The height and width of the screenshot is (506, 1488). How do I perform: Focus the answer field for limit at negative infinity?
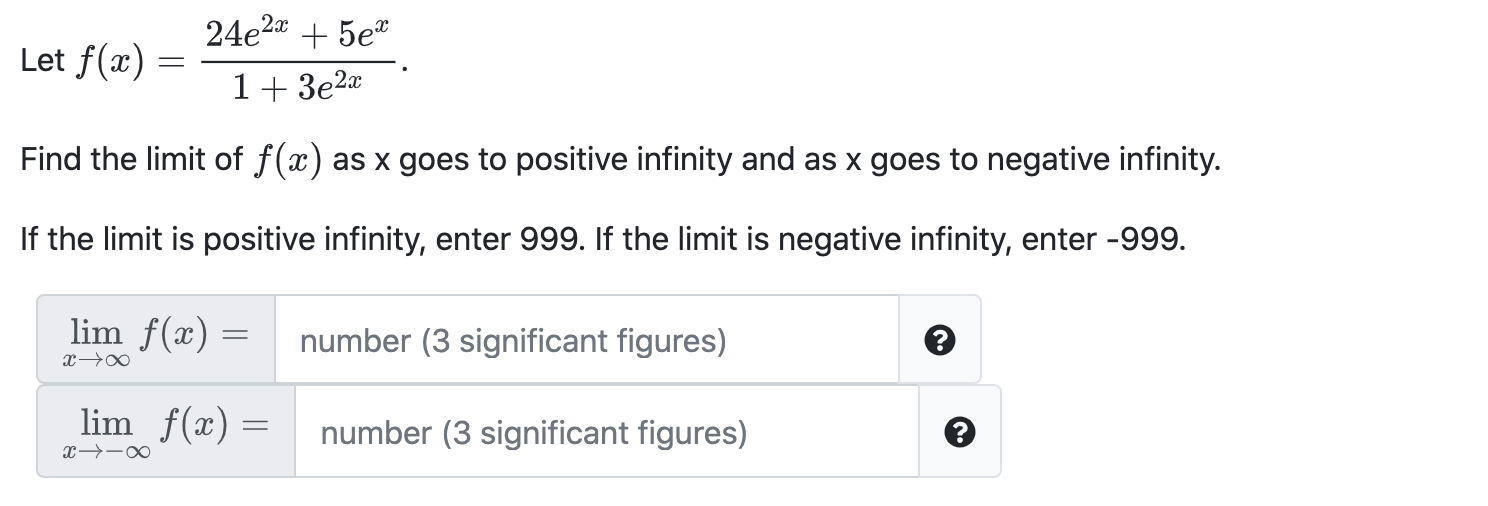coord(606,432)
